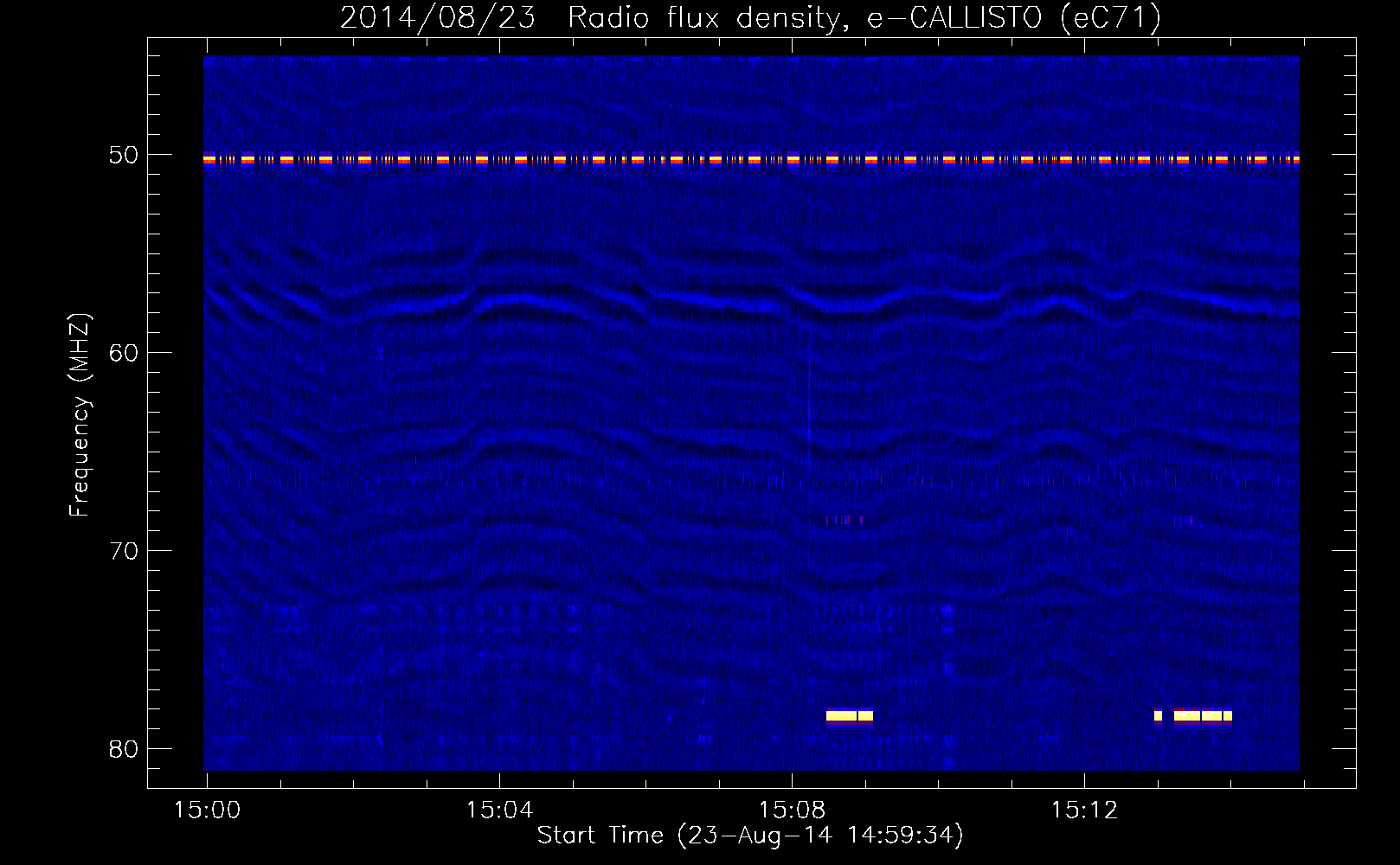This screenshot has width=1400, height=865.
Task: Click the 50 frequency tick label
Action: 124,155
